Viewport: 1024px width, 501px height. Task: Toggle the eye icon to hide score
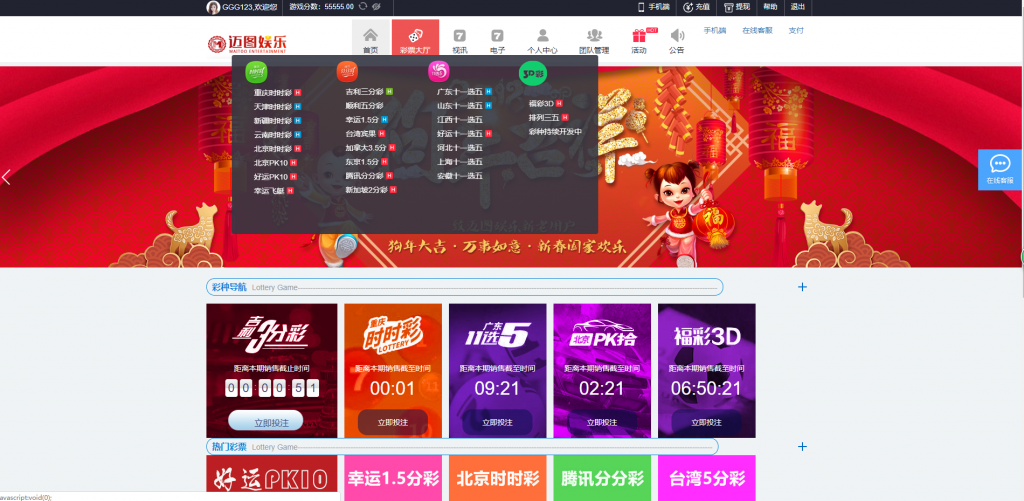click(x=376, y=7)
